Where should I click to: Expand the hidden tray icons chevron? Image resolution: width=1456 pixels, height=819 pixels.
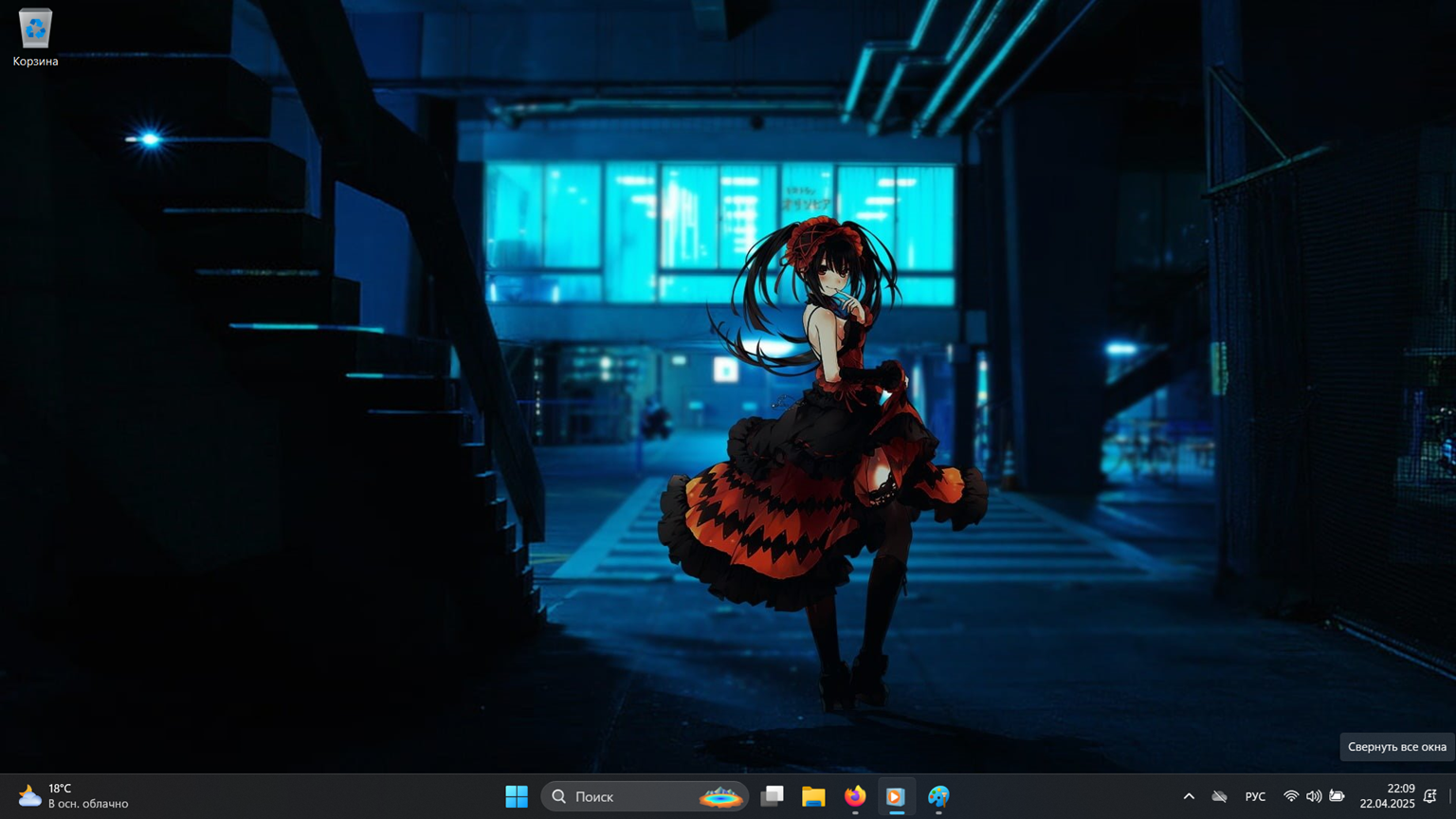coord(1189,796)
